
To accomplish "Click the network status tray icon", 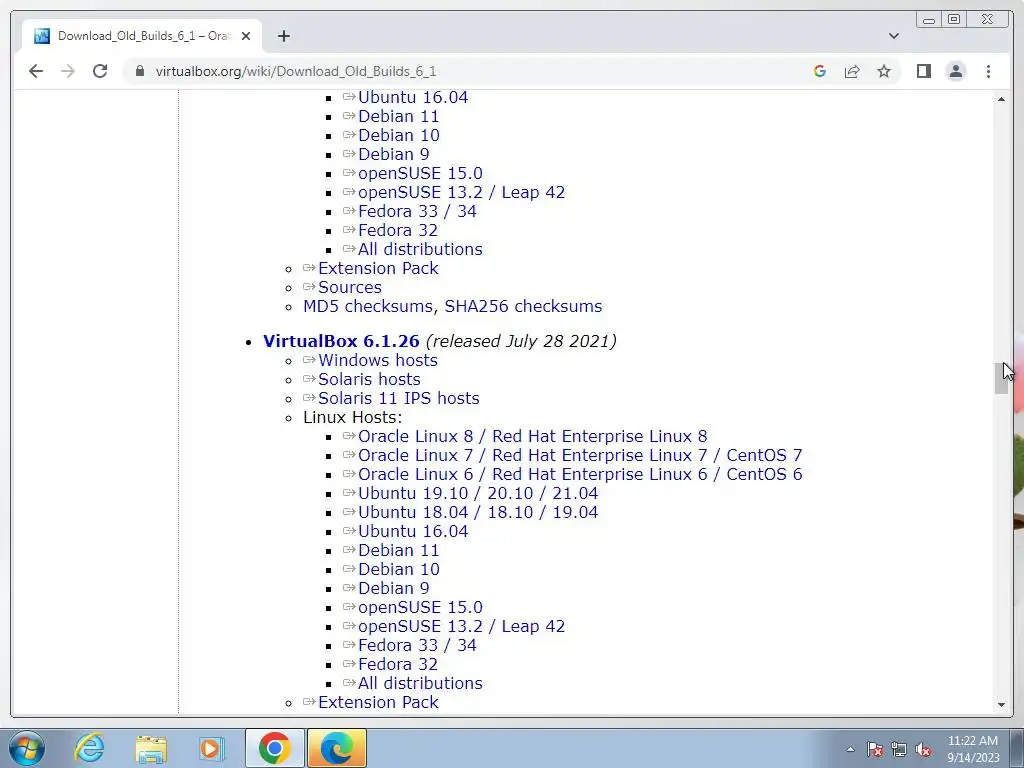I will (899, 749).
